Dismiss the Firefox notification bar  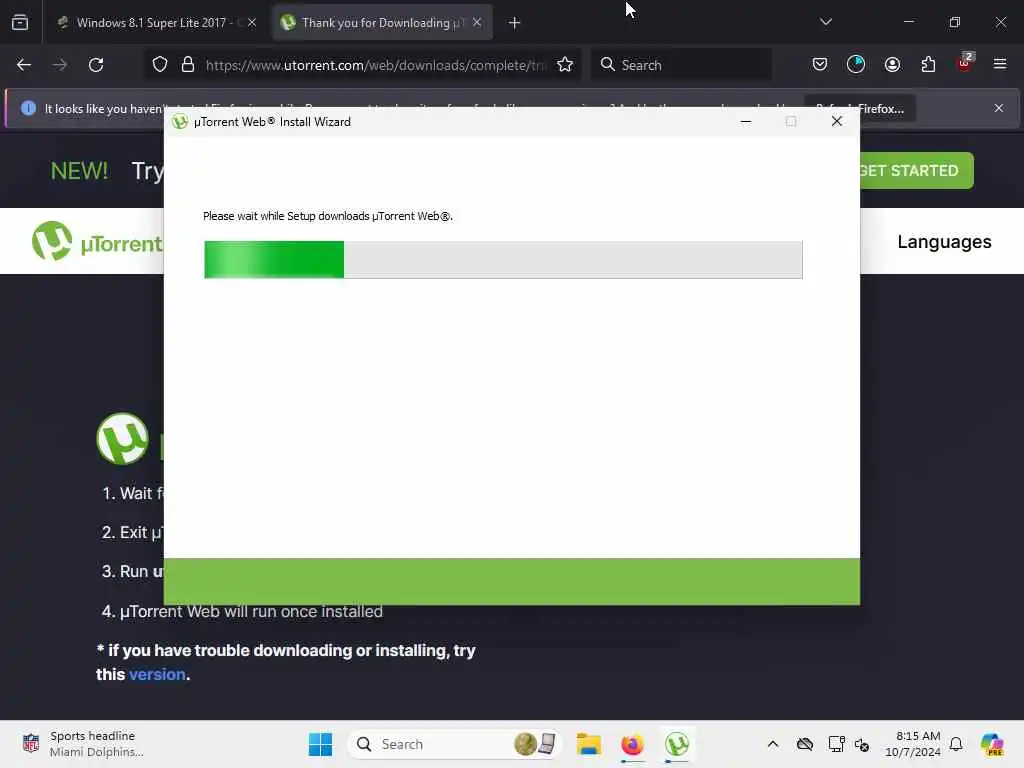(999, 108)
